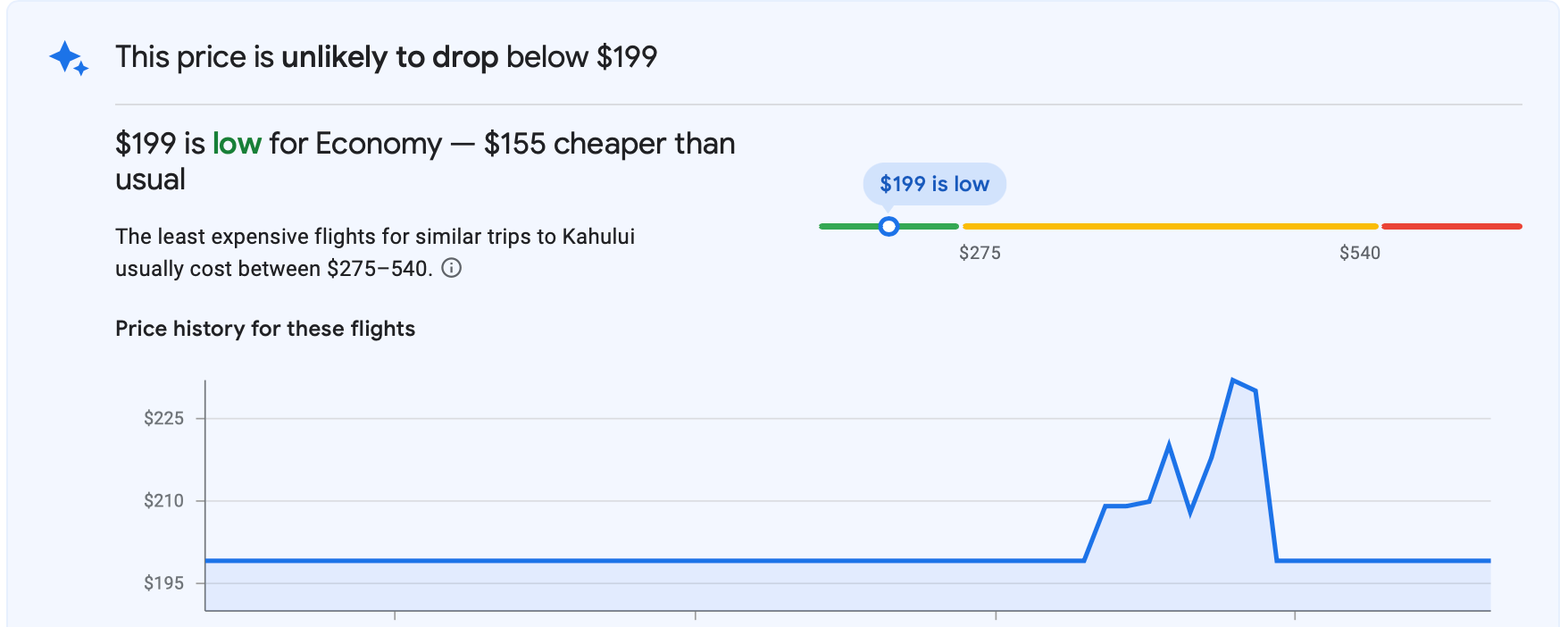Click the blue sparkle insights icon
The image size is (1568, 627).
click(68, 58)
